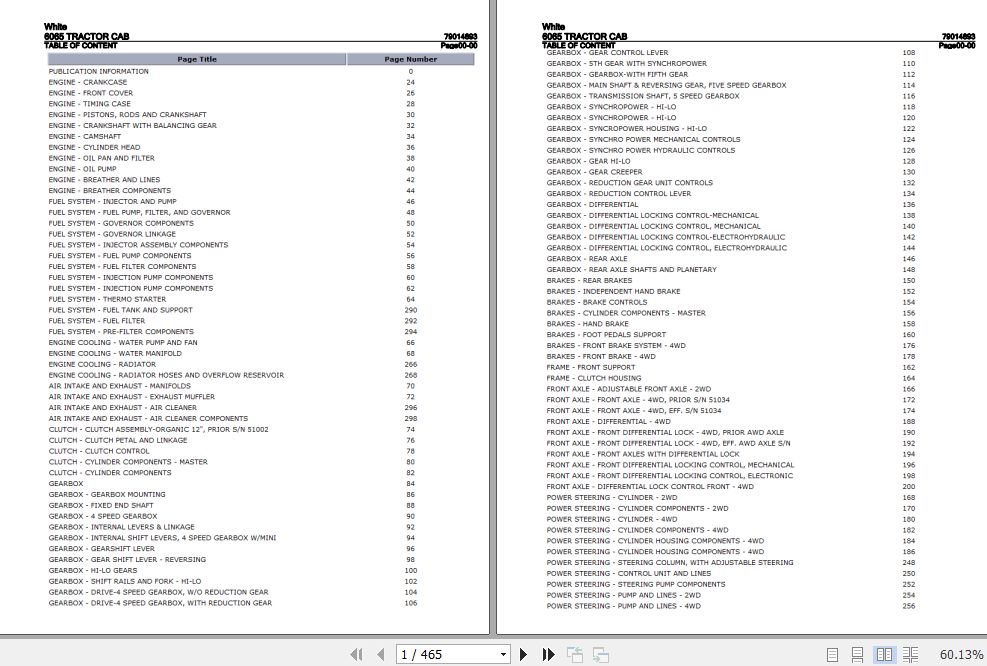Advance to the next page
Screen dimensions: 987x666
coord(524,654)
